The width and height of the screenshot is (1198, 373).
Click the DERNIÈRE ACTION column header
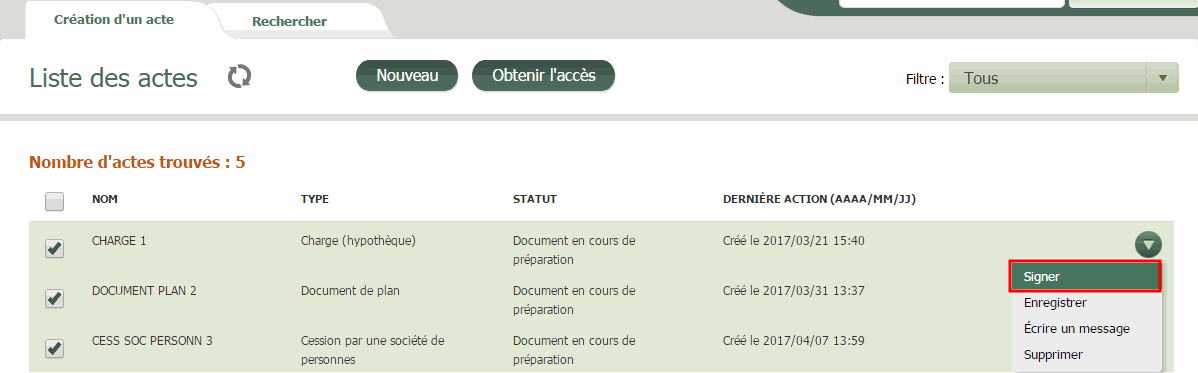819,199
